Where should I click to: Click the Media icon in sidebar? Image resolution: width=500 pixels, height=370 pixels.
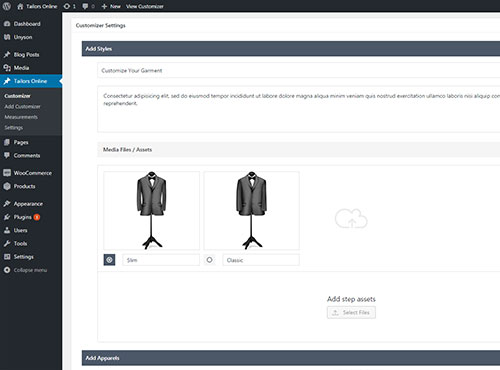(x=7, y=68)
